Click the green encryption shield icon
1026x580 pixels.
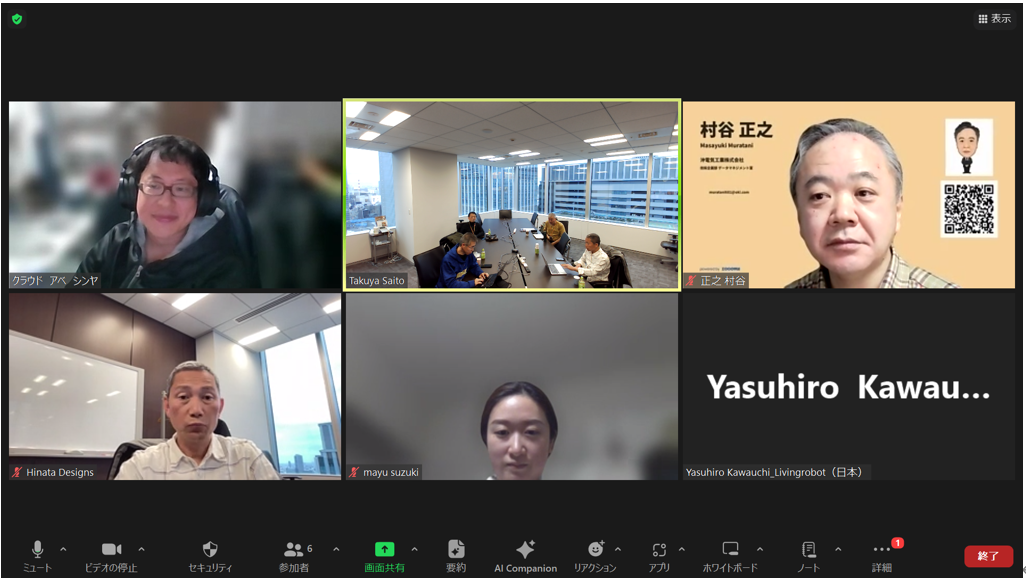pyautogui.click(x=17, y=19)
